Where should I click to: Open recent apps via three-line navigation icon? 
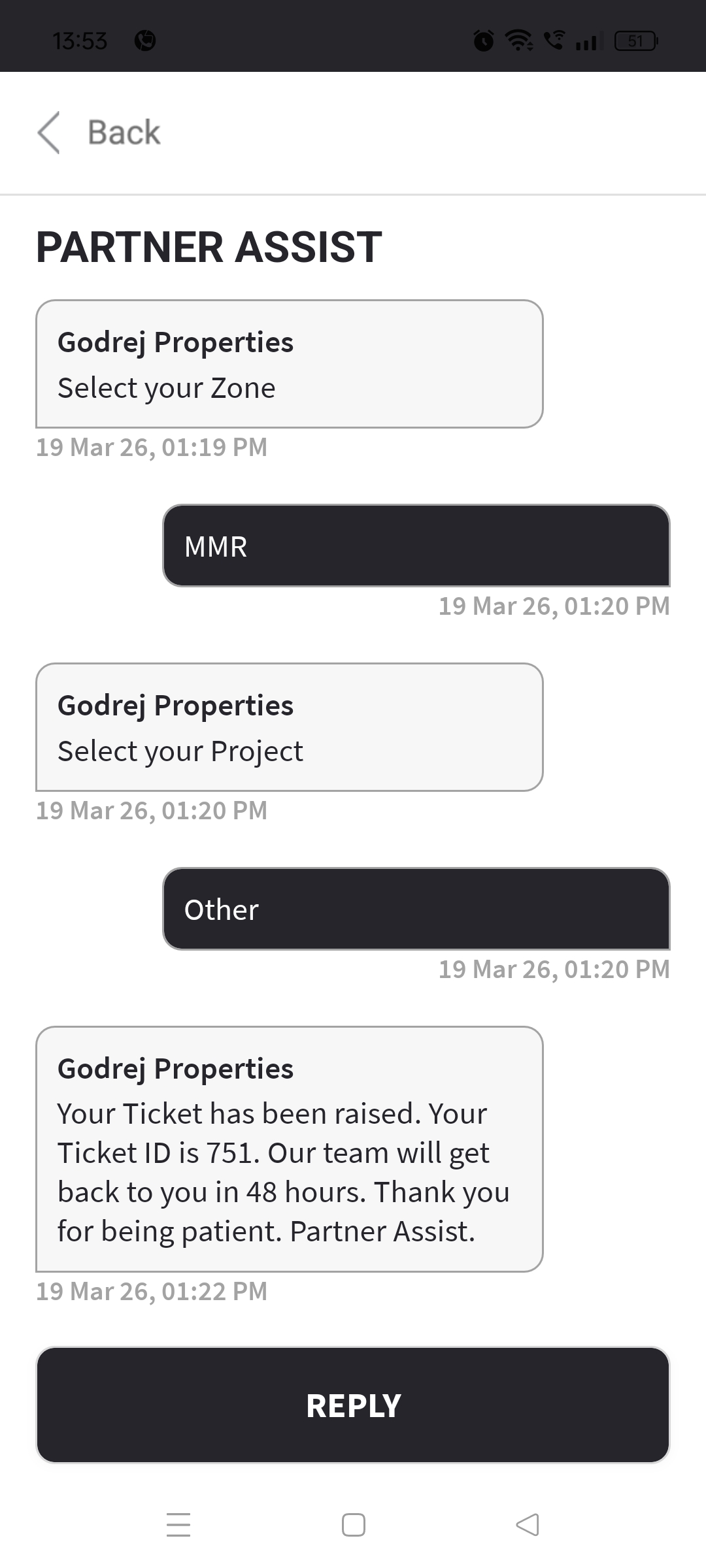coord(178,1524)
